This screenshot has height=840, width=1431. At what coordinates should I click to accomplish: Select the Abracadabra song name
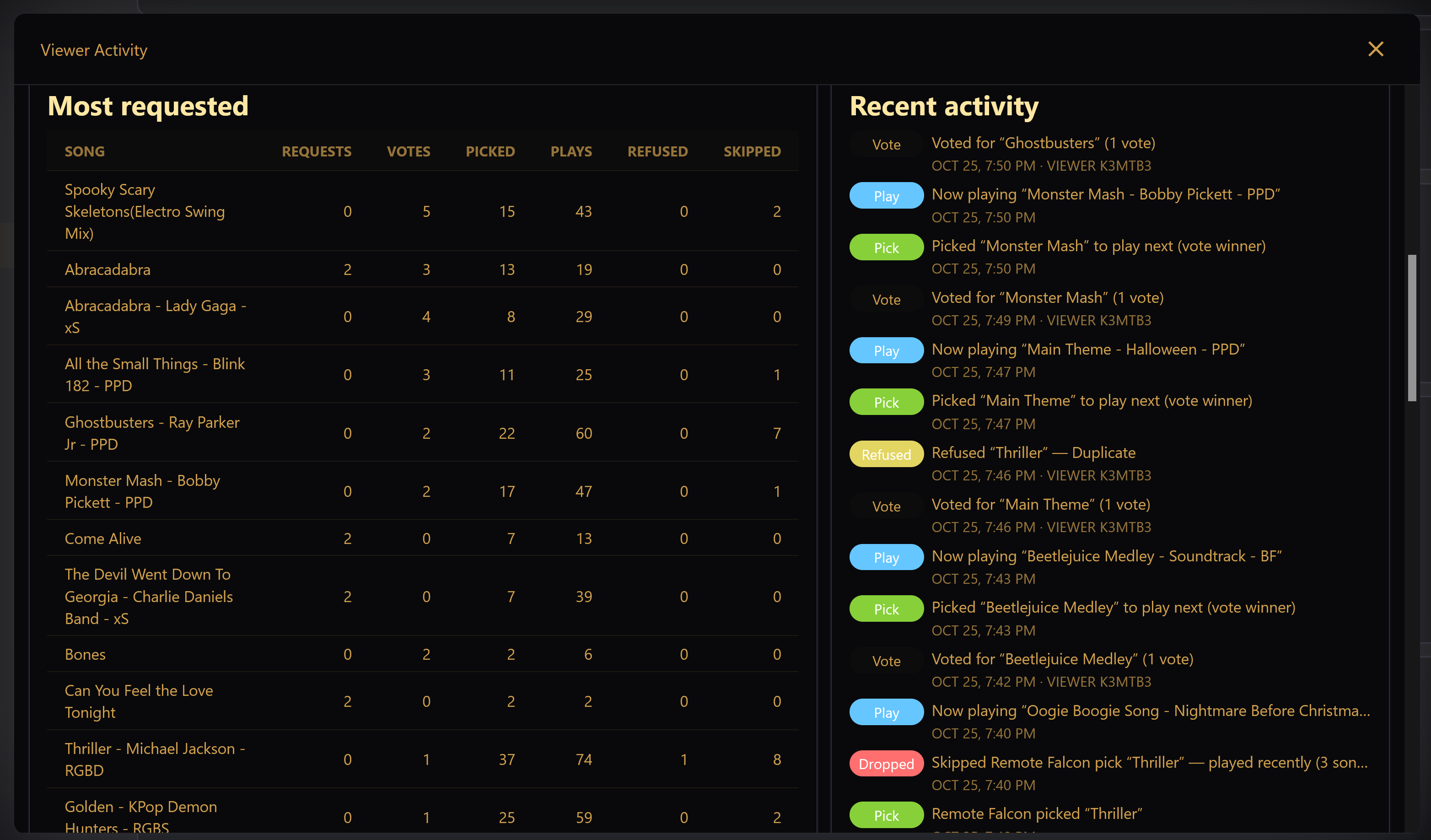(x=108, y=269)
